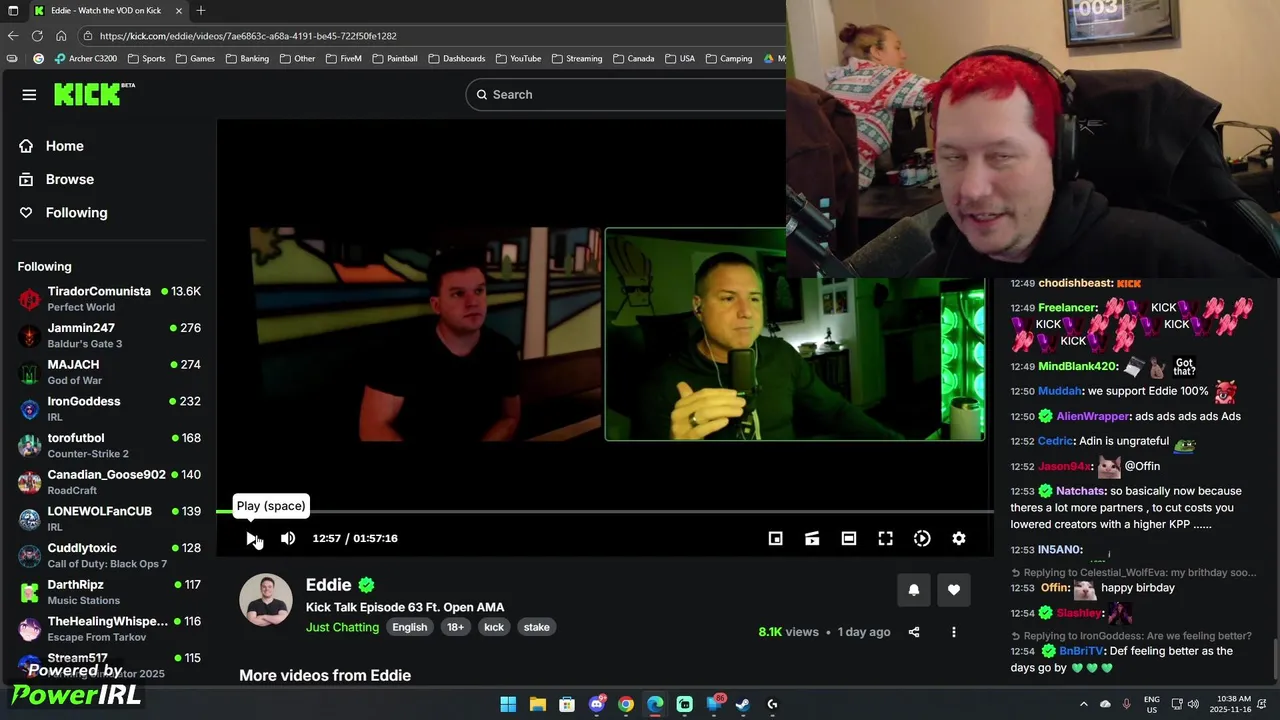
Task: Close the Eddie VOD browser tab
Action: (x=179, y=10)
